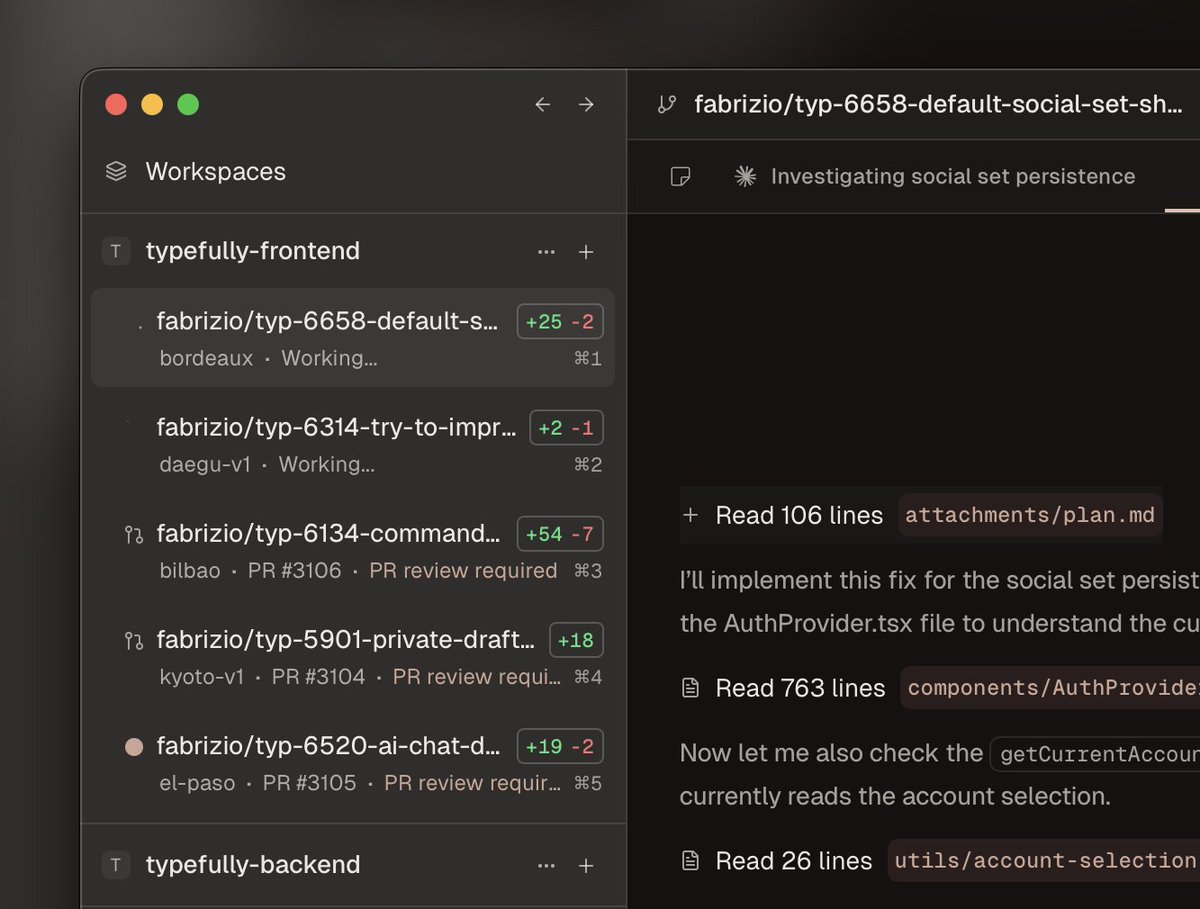Click 'el-paso' workspace label
Viewport: 1200px width, 909px height.
(x=198, y=783)
